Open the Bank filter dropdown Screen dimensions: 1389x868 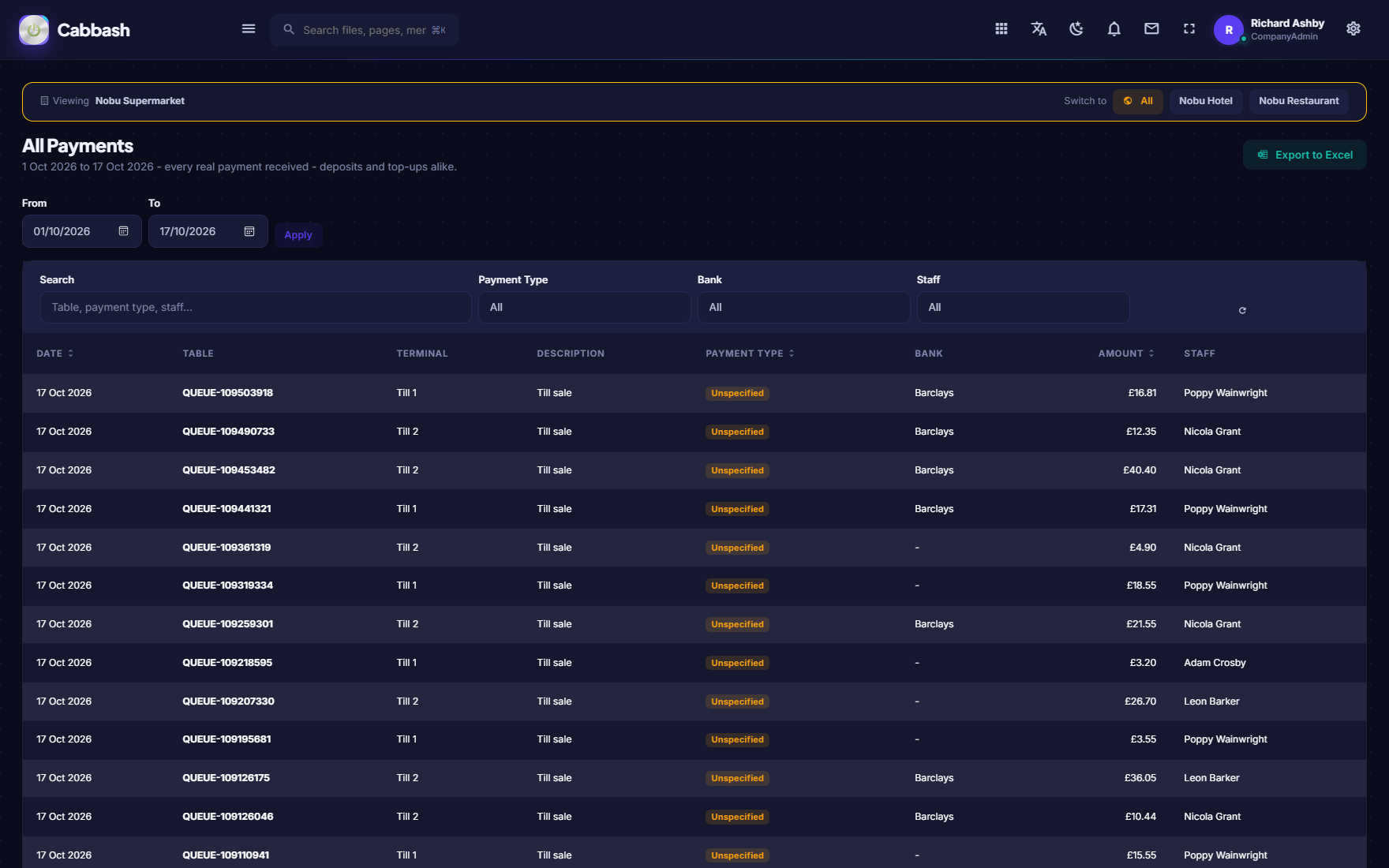[x=804, y=307]
